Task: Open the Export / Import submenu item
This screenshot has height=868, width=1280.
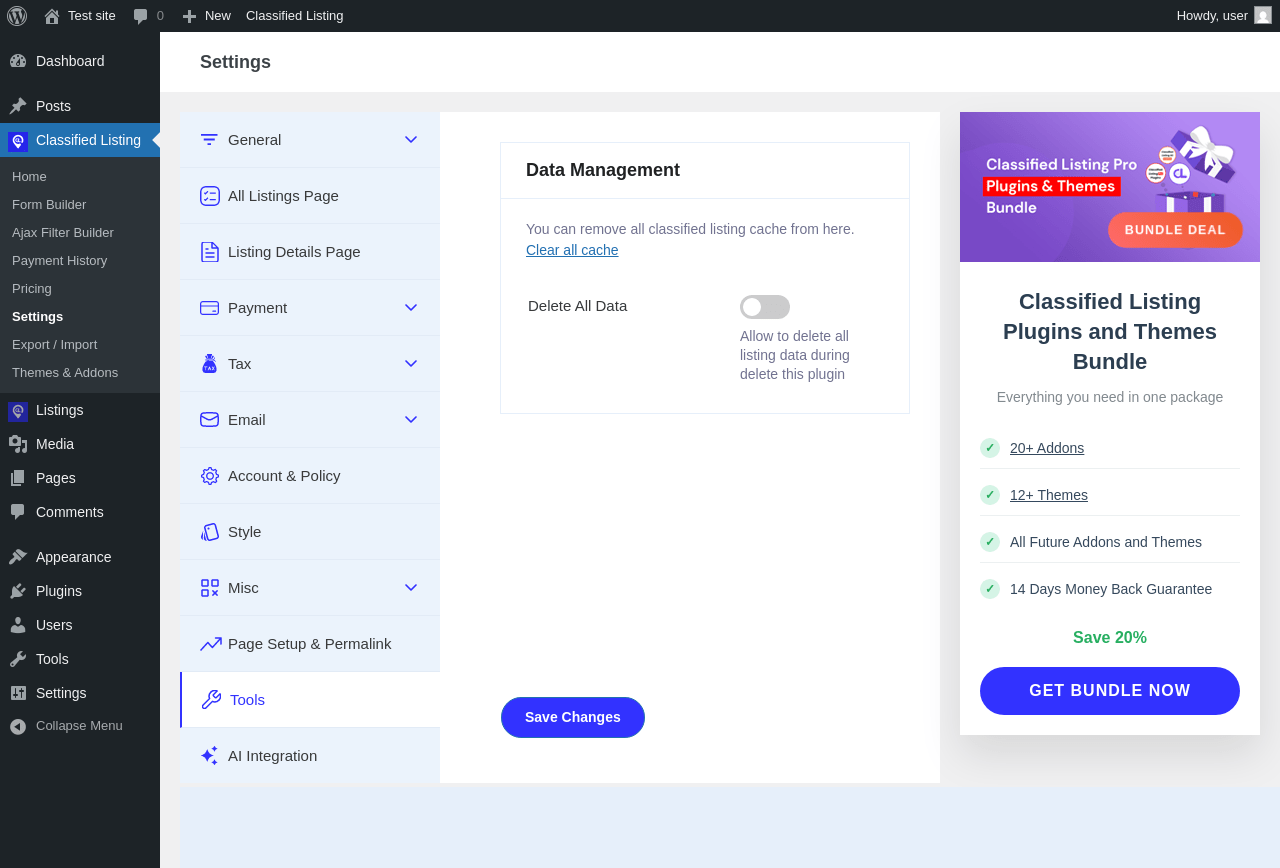Action: click(x=80, y=345)
